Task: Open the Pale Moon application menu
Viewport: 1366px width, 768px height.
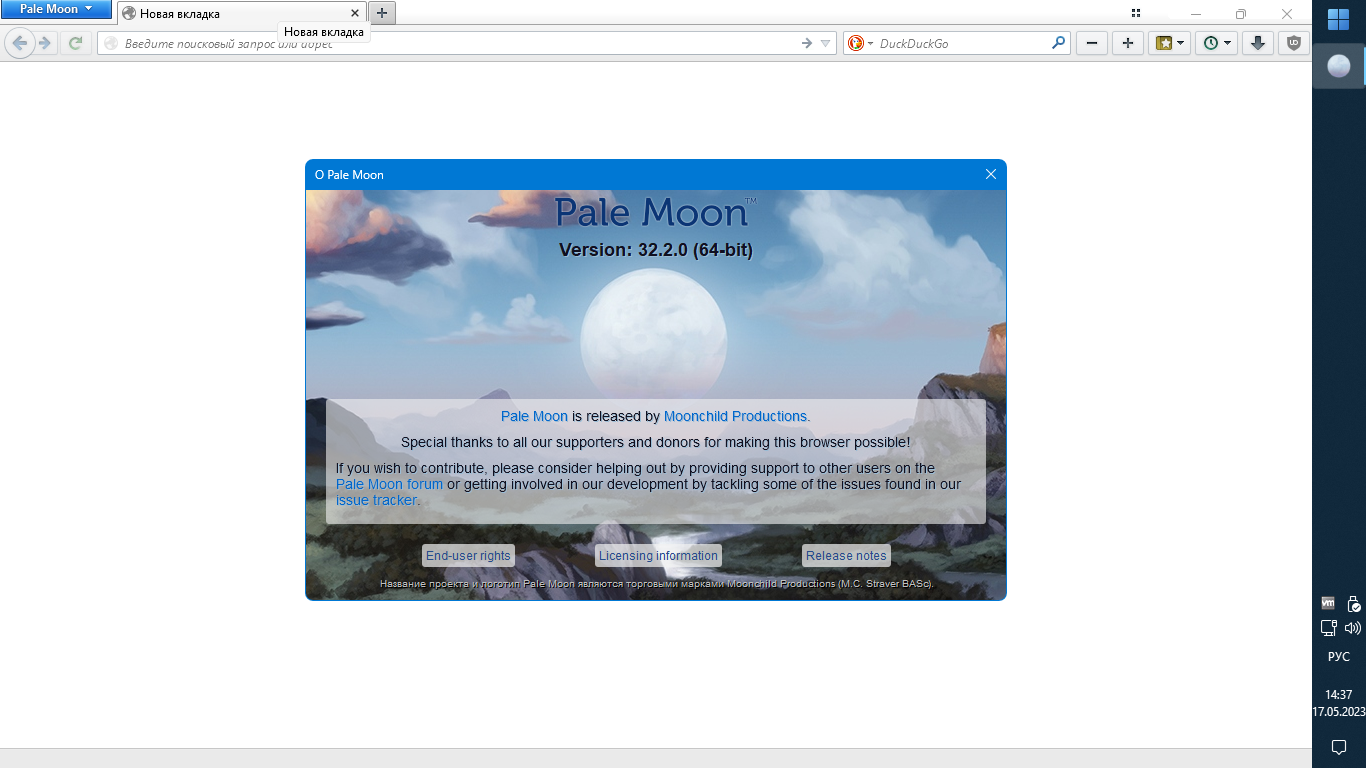Action: click(x=56, y=10)
